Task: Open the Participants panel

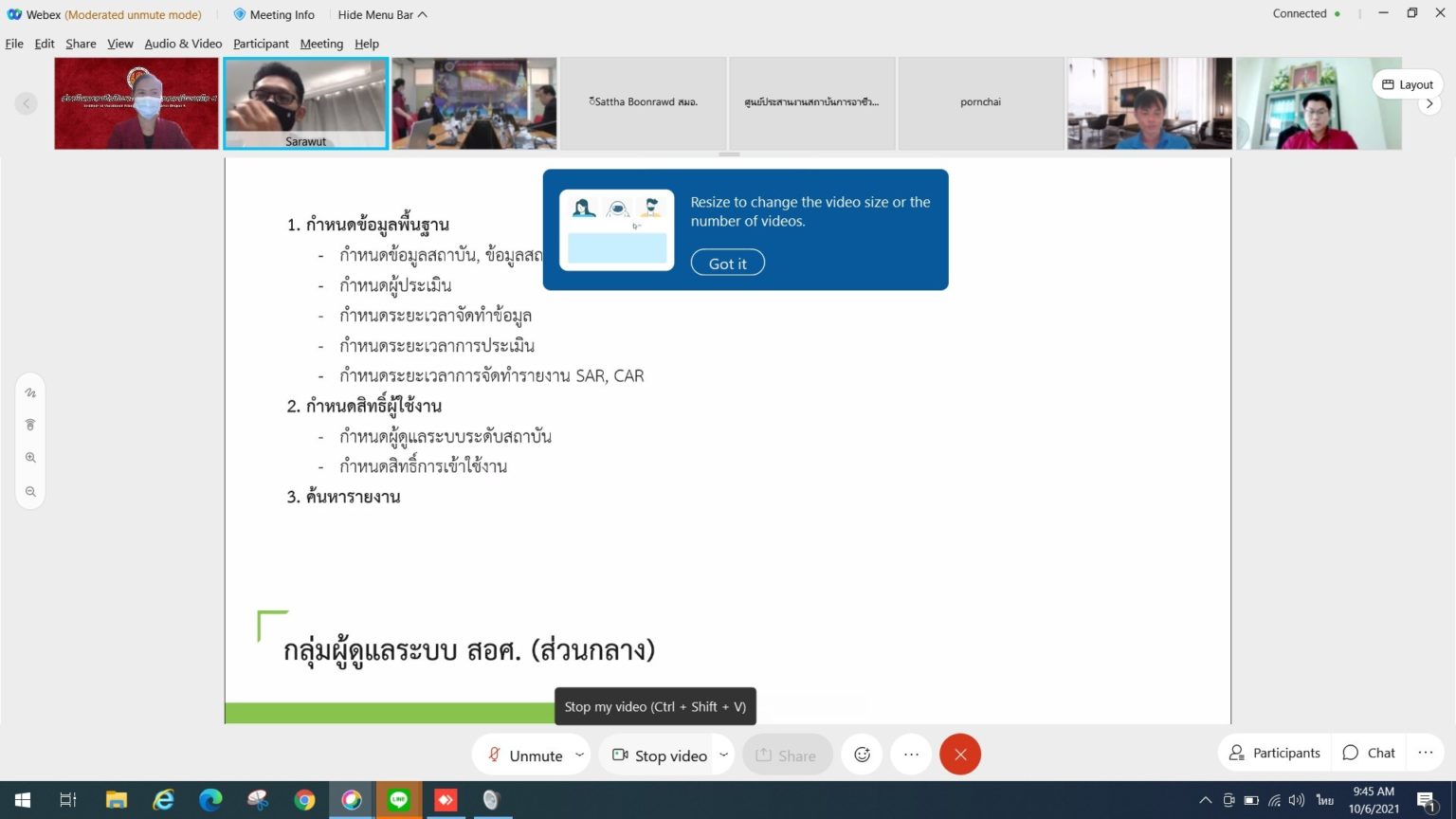Action: pyautogui.click(x=1275, y=753)
